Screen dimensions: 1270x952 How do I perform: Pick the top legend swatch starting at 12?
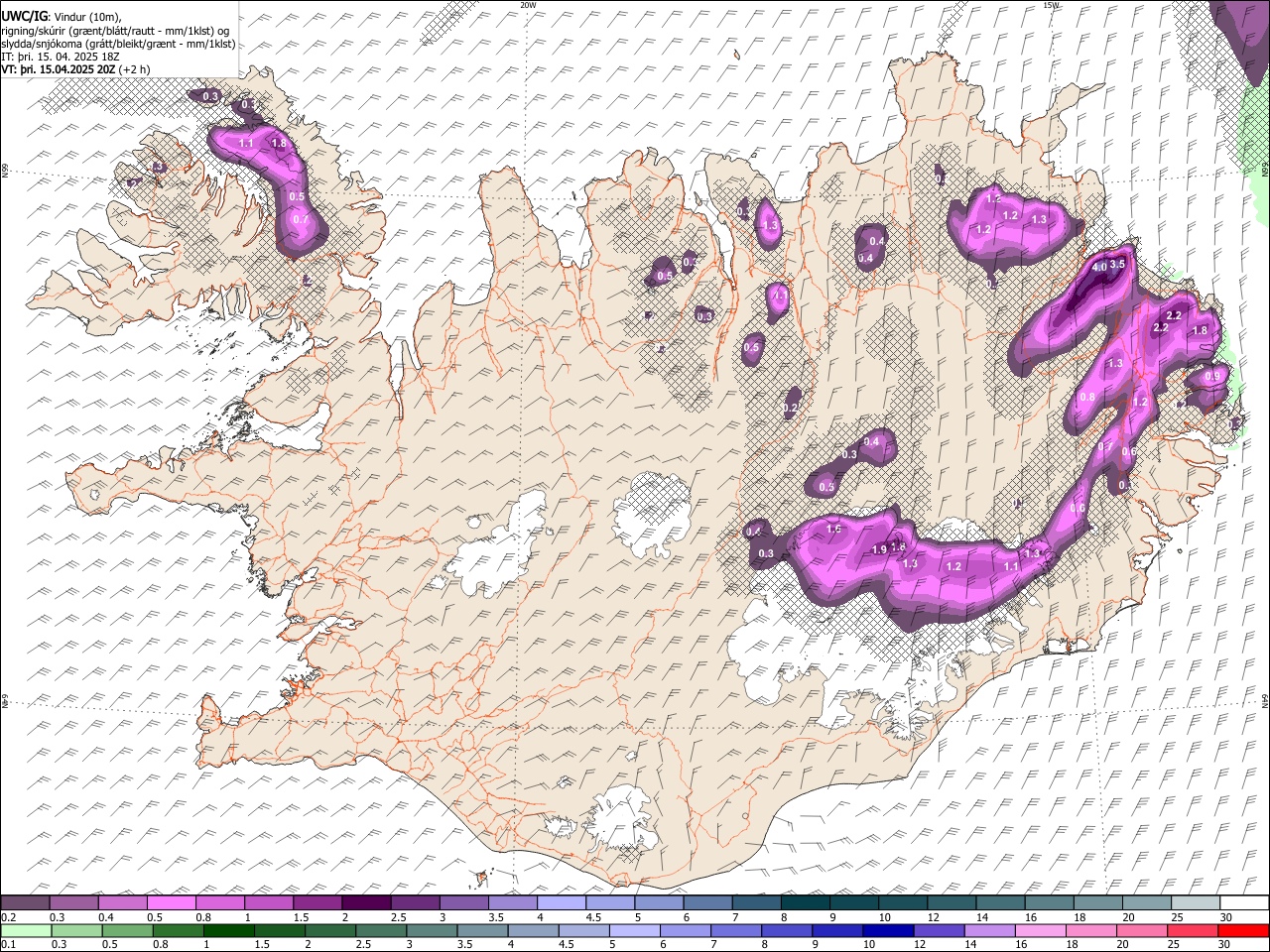952,902
